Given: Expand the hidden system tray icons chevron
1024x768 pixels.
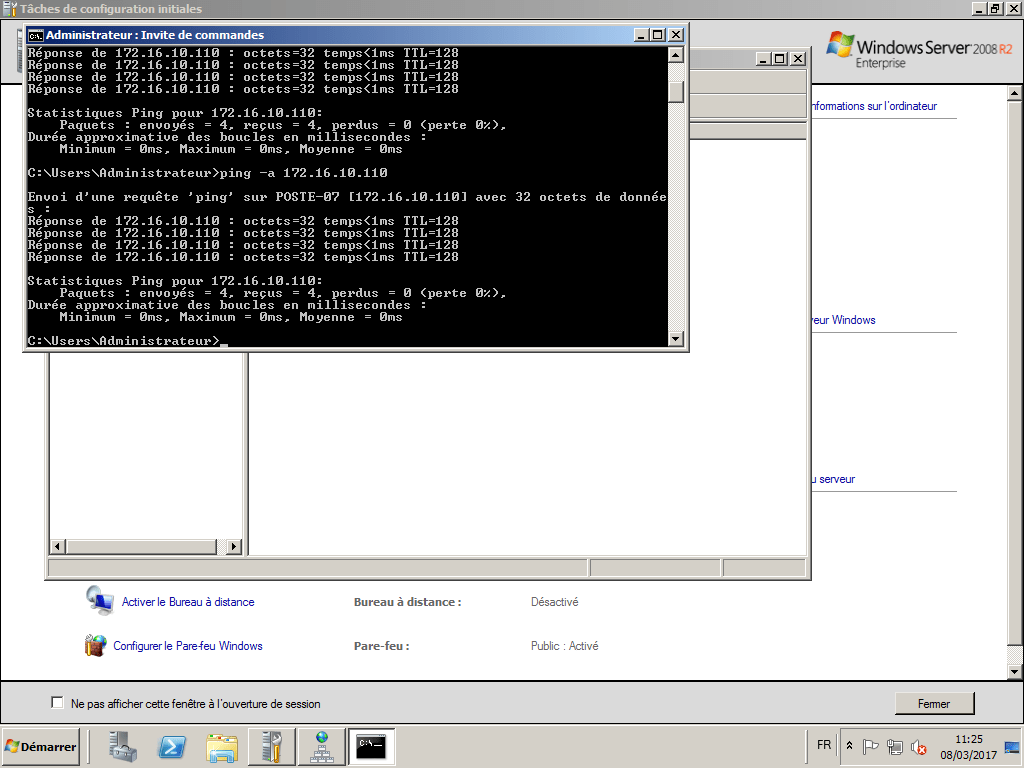Looking at the screenshot, I should click(x=849, y=745).
